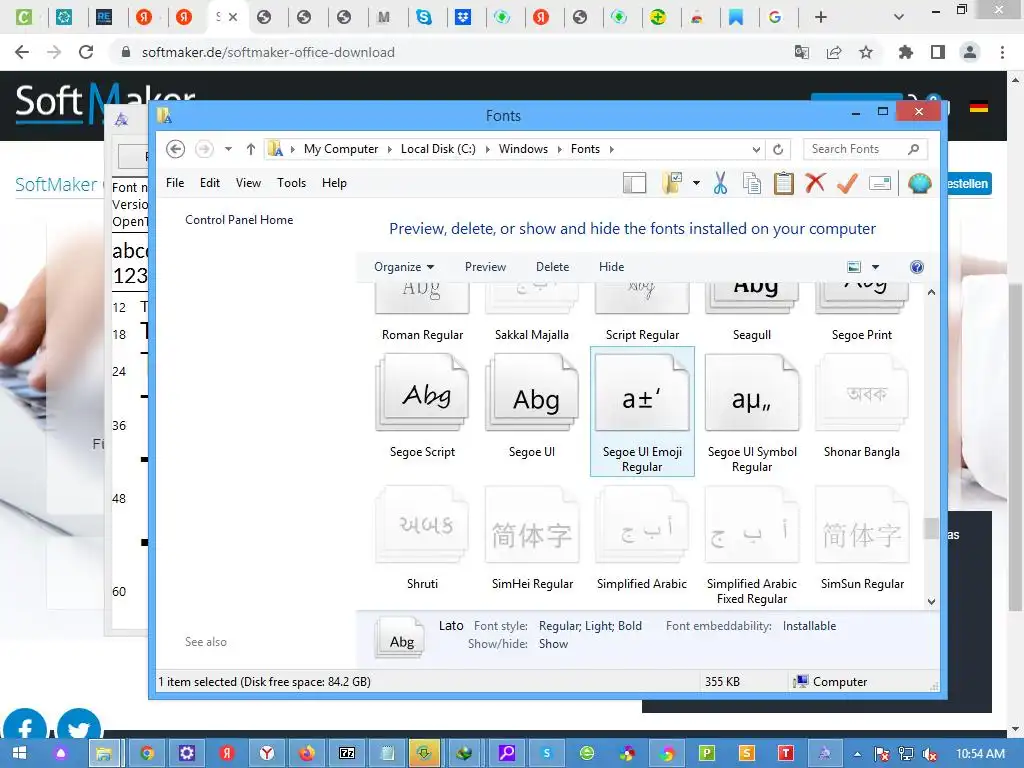Select the Seagull font item

752,313
